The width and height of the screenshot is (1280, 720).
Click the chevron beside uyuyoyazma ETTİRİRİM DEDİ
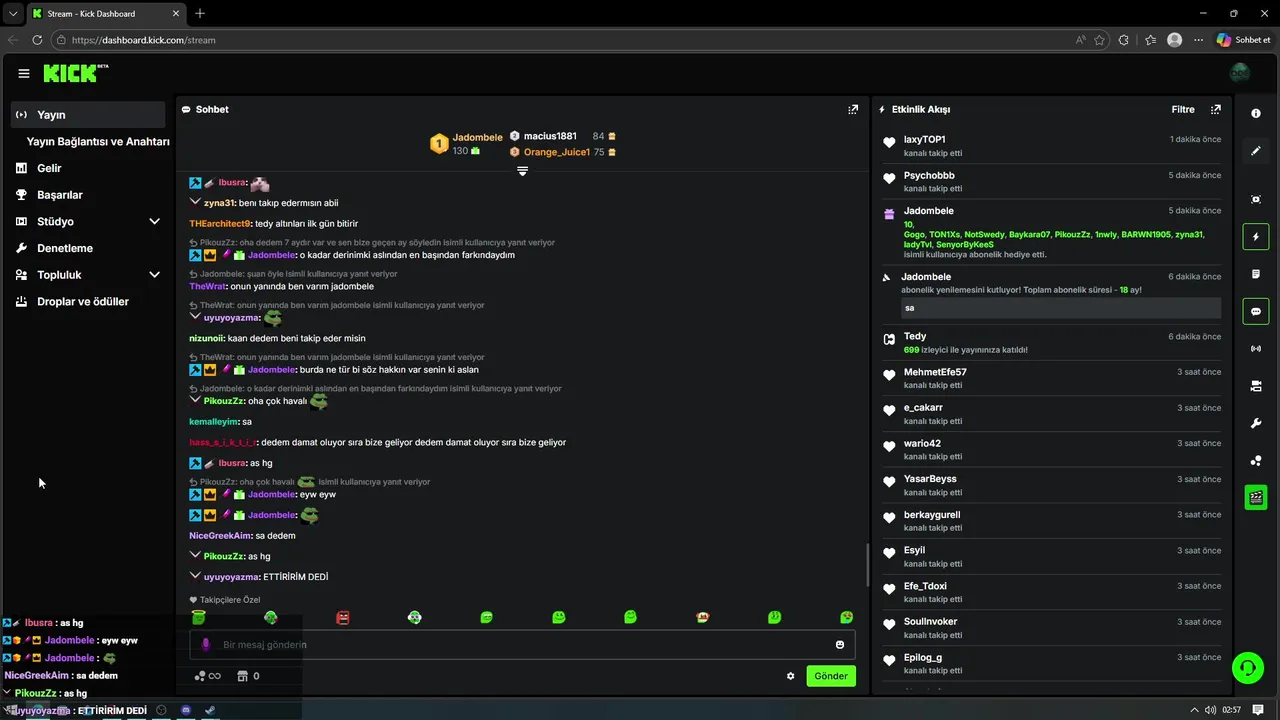point(195,576)
